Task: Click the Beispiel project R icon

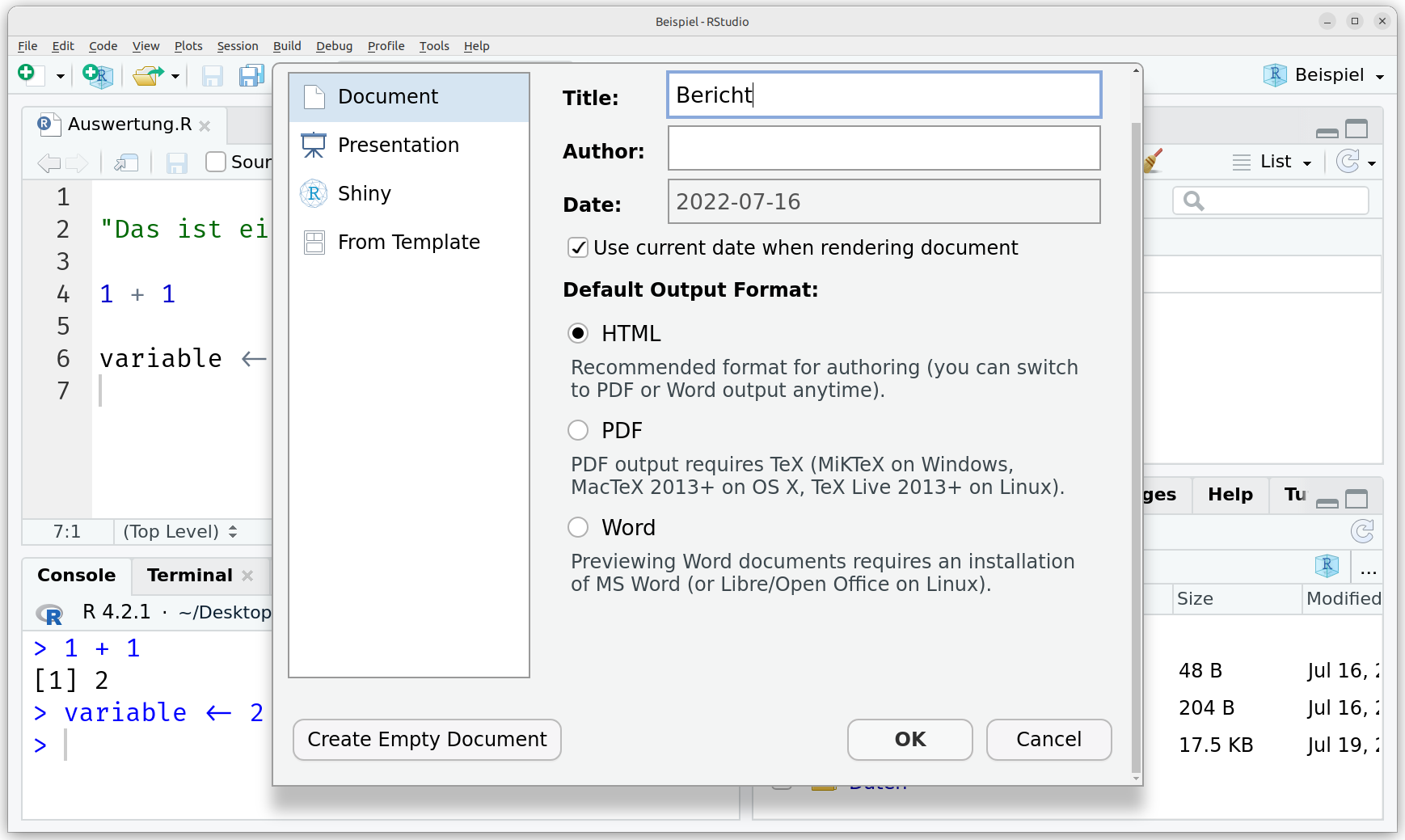Action: pyautogui.click(x=1275, y=75)
